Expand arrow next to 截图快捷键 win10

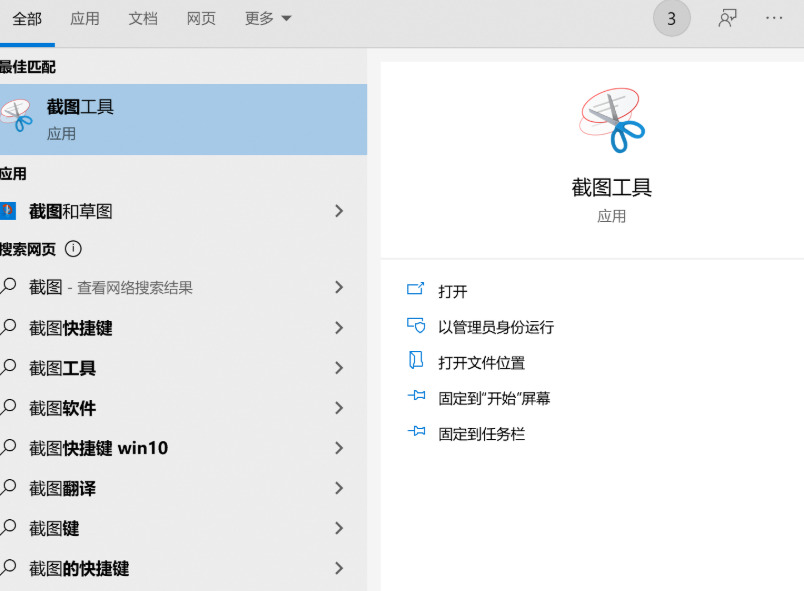[339, 448]
